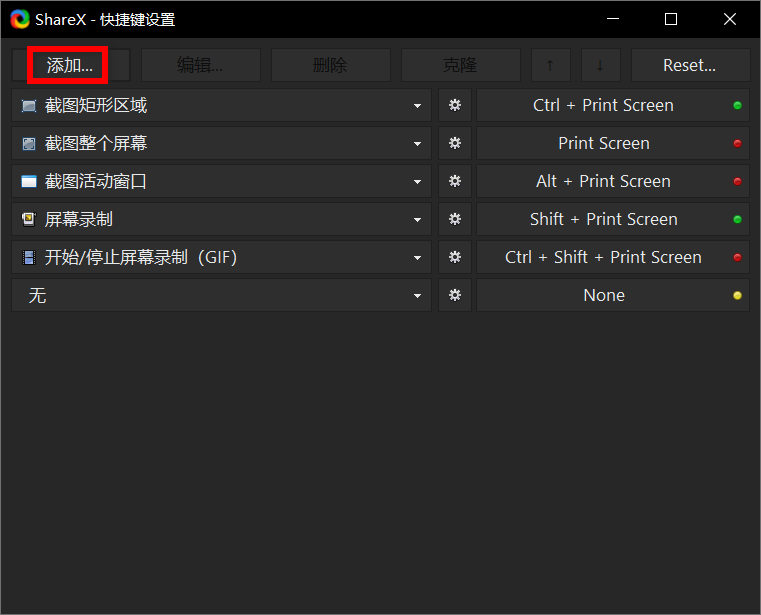Click red status dot for Print Screen row

[737, 143]
